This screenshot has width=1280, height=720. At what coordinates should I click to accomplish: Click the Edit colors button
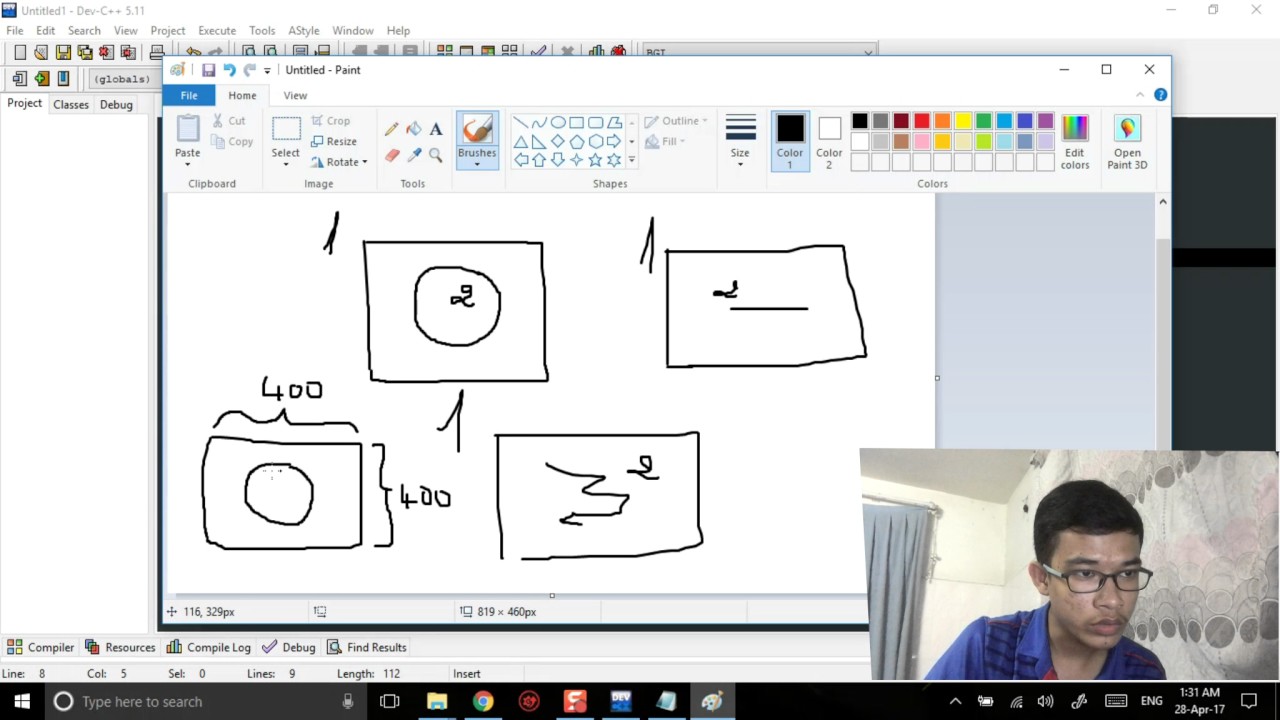[x=1075, y=141]
